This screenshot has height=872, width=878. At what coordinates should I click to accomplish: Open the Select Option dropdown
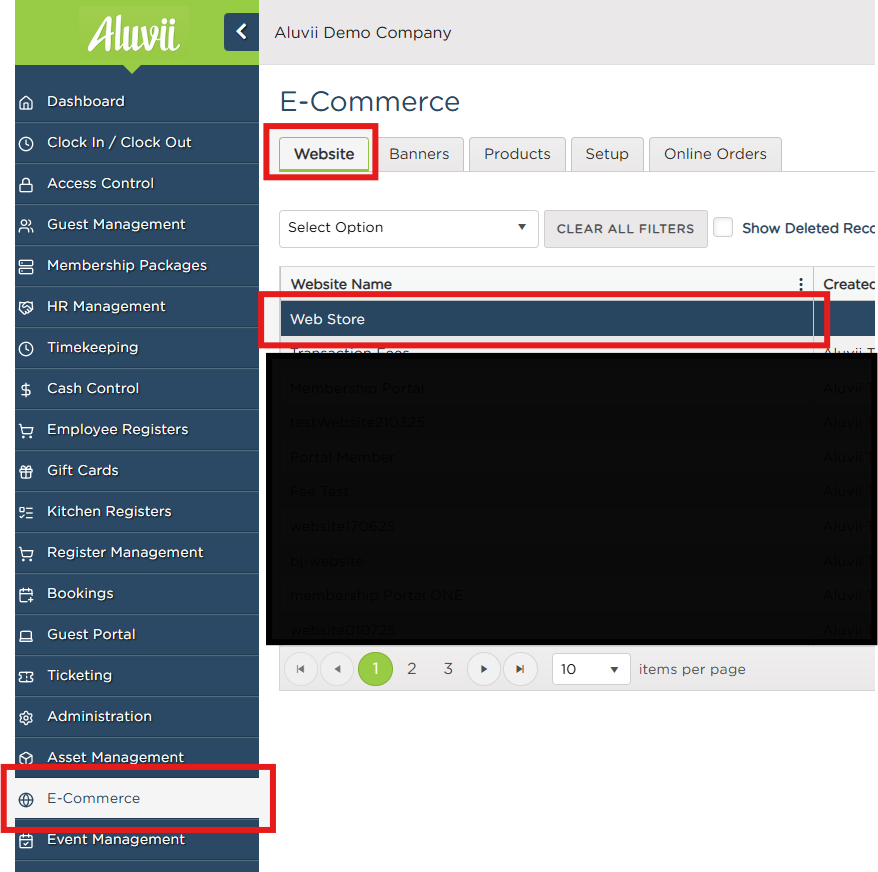point(409,229)
